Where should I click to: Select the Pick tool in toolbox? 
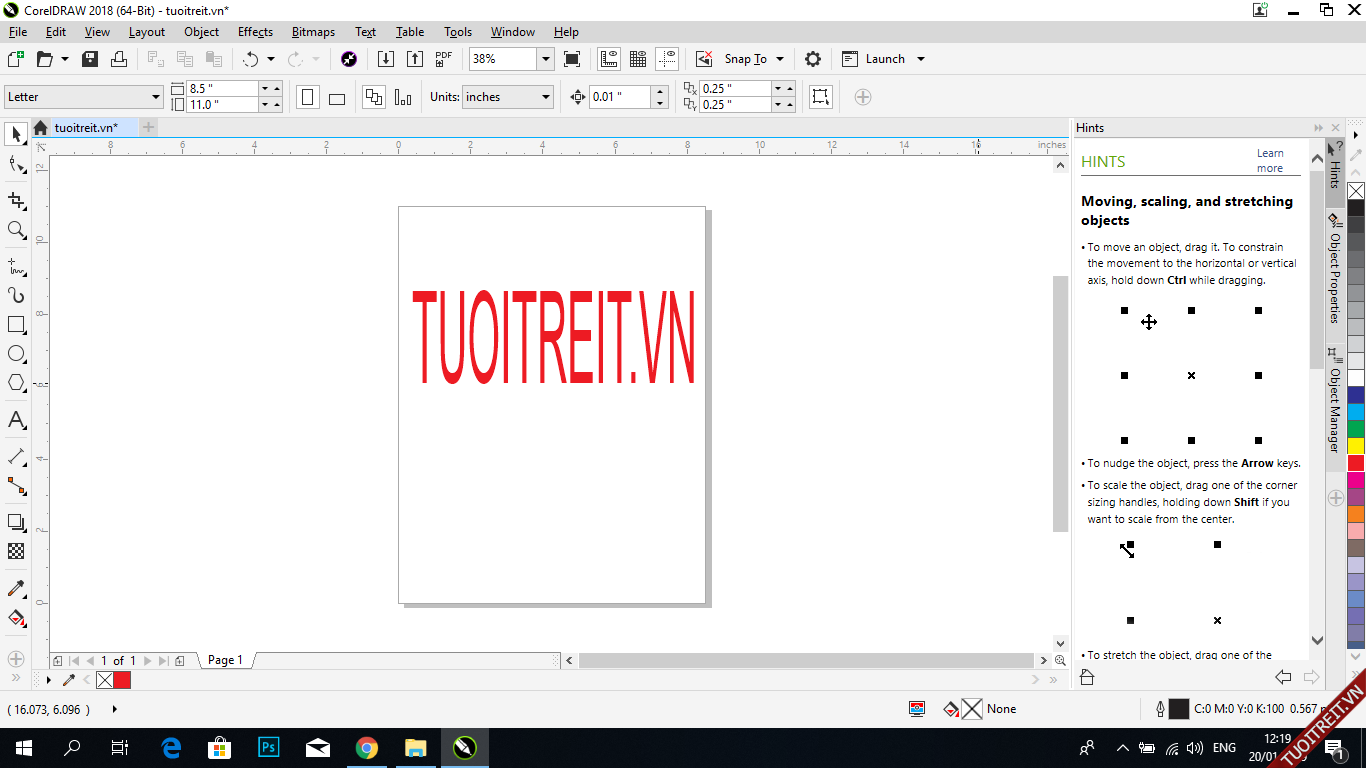[17, 134]
